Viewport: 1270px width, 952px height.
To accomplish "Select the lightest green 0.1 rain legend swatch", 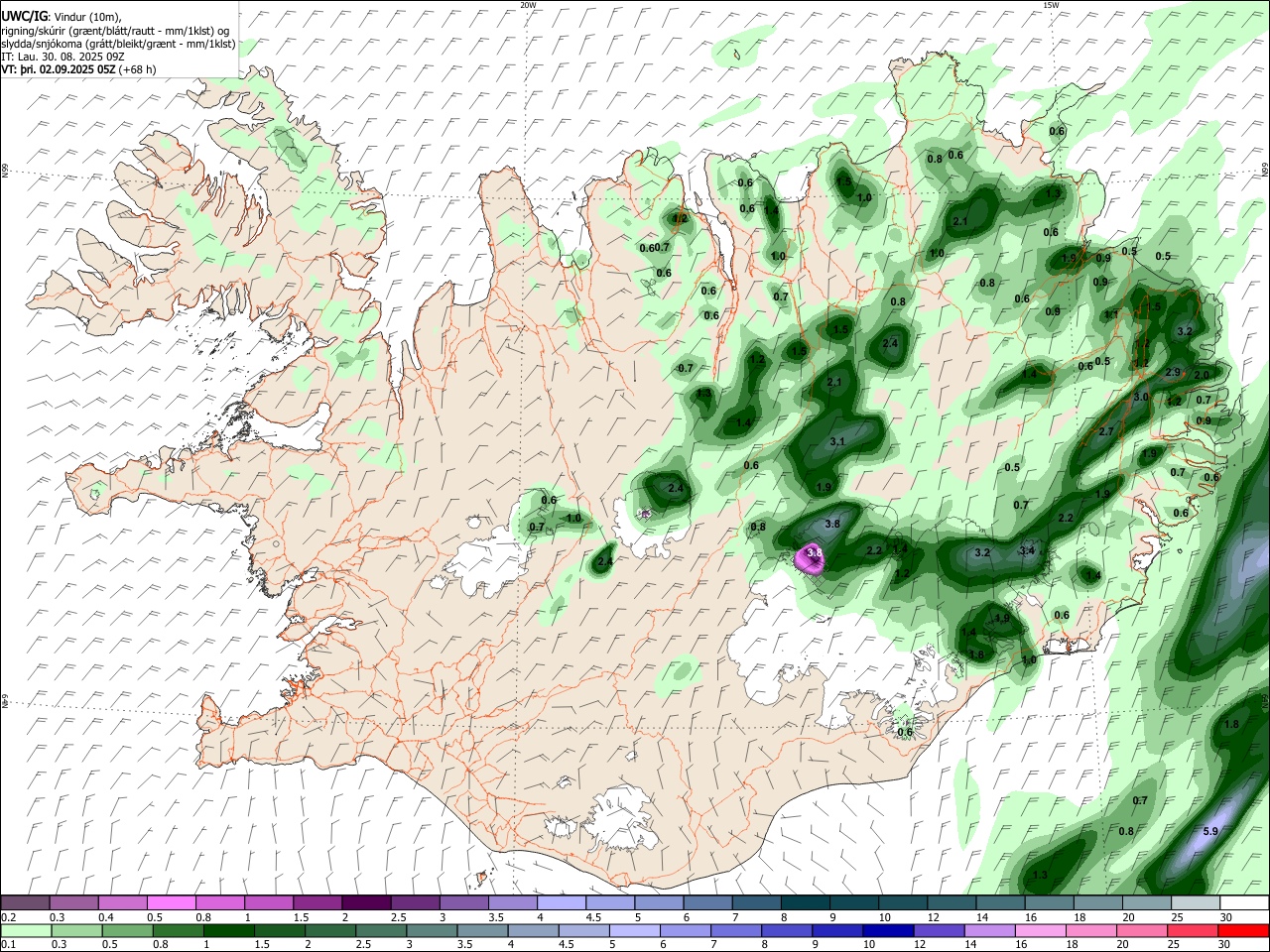I will point(25,931).
